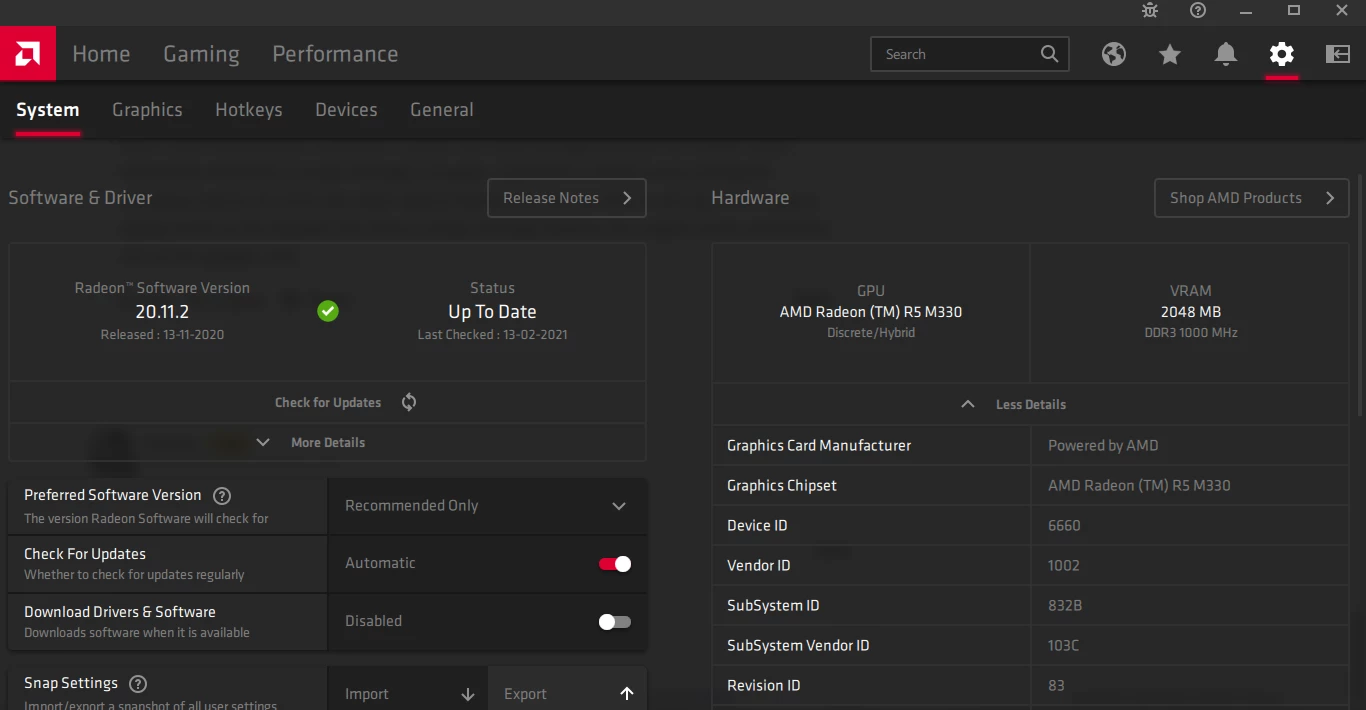Viewport: 1366px width, 710px height.
Task: Click the search magnifier icon
Action: [1049, 54]
